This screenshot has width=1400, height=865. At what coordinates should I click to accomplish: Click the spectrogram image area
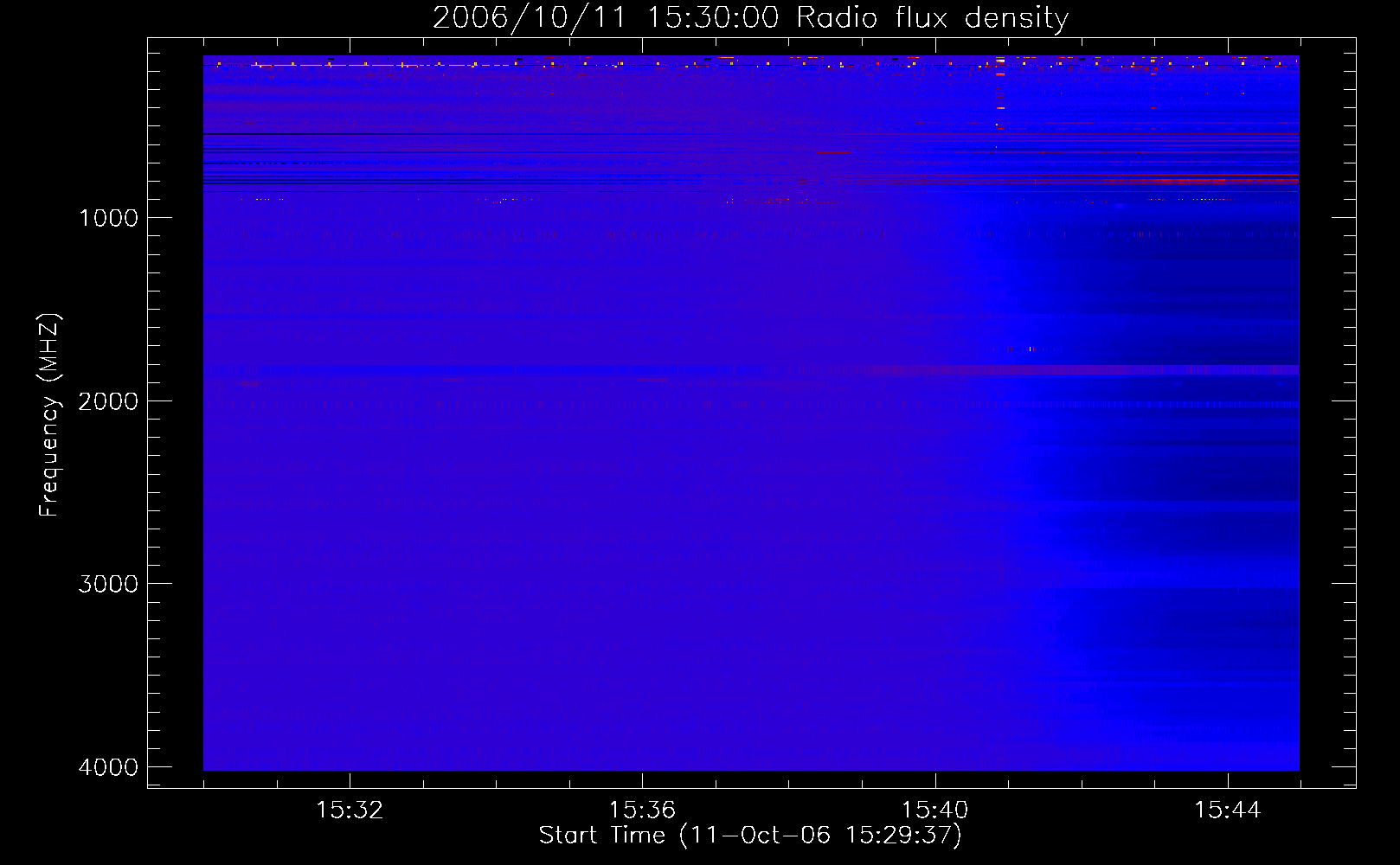[x=751, y=413]
